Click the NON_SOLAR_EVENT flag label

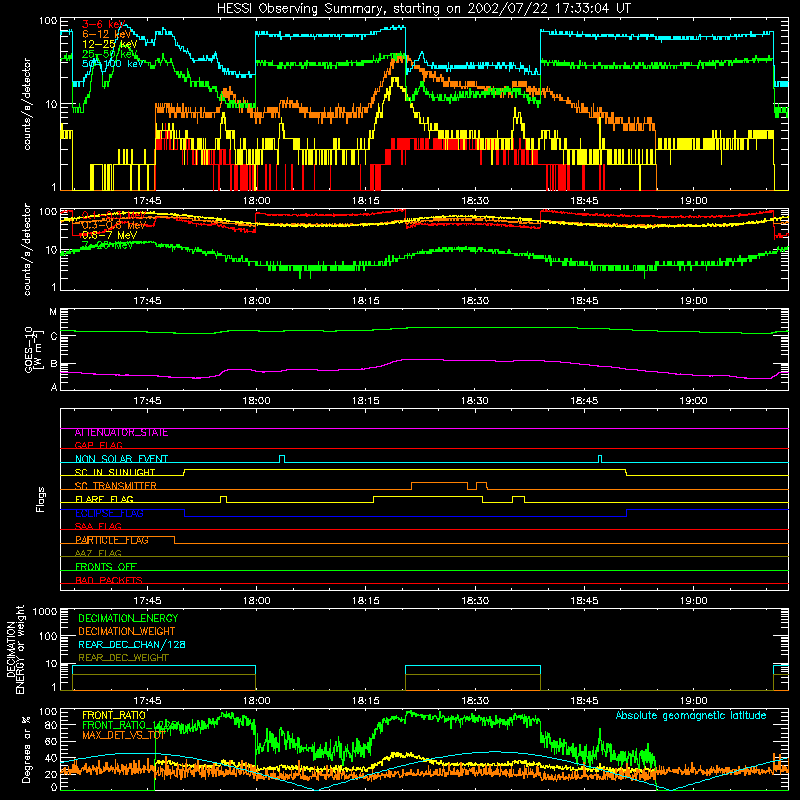tap(121, 459)
